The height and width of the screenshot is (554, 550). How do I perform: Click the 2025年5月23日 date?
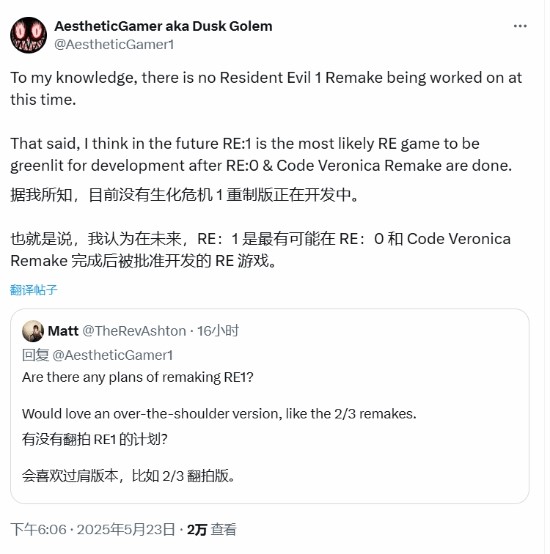pyautogui.click(x=126, y=529)
